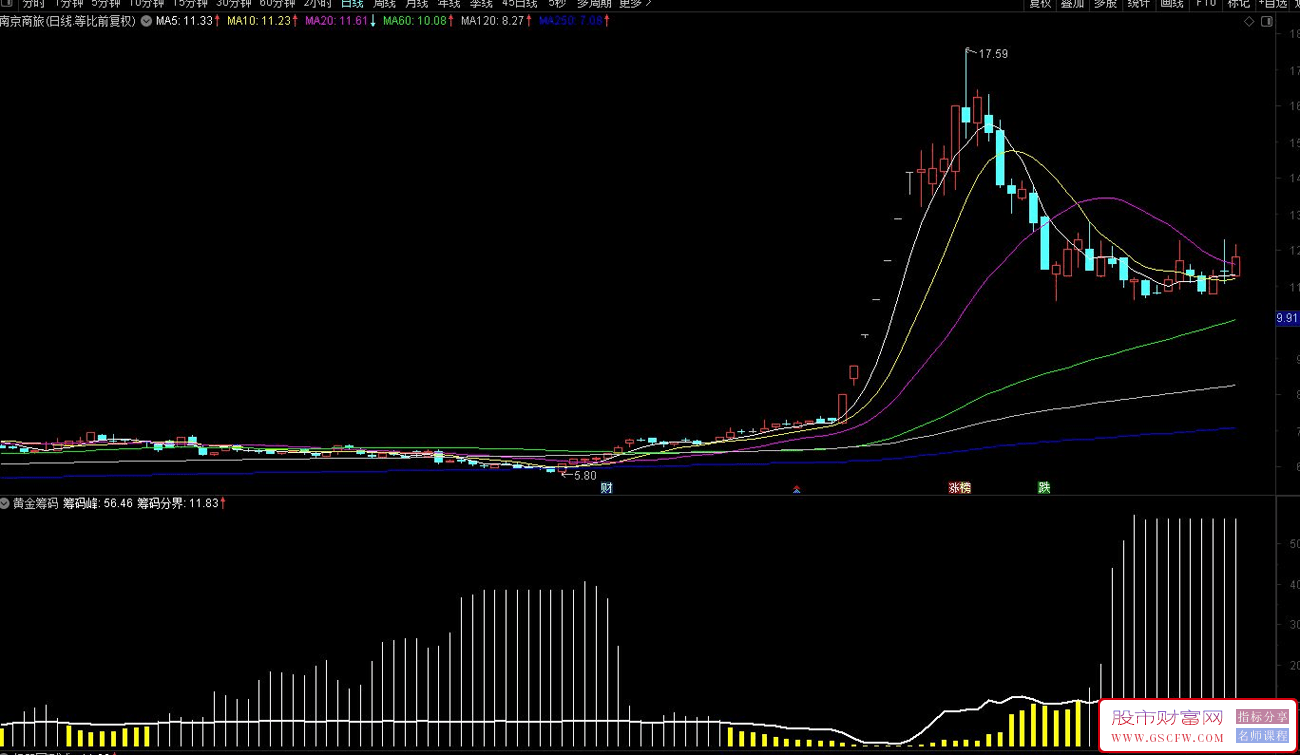Toggle the side panel icon at top right
Screen dimensions: 1300x755
[1269, 21]
